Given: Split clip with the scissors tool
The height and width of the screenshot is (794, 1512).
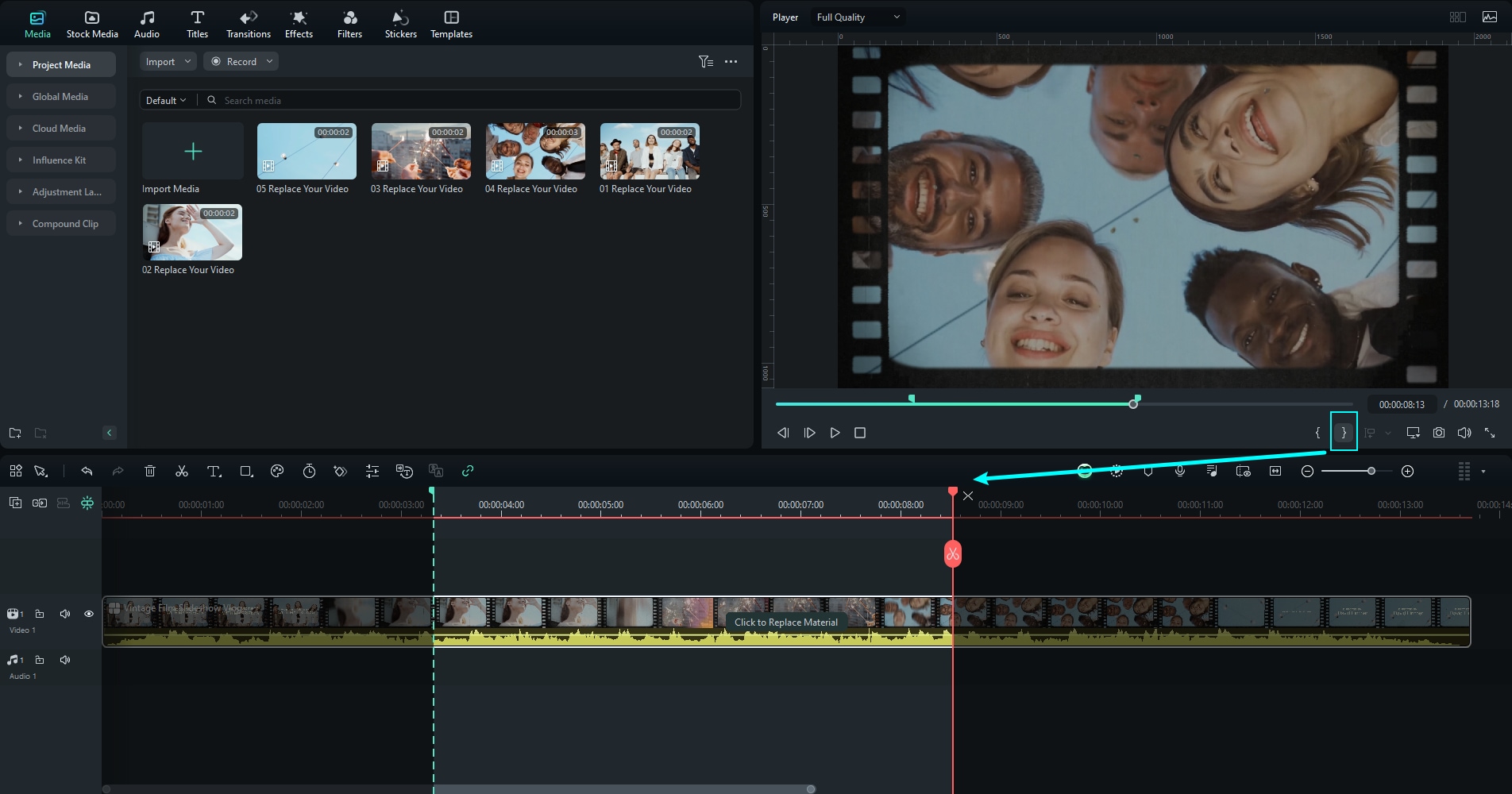Looking at the screenshot, I should 182,471.
